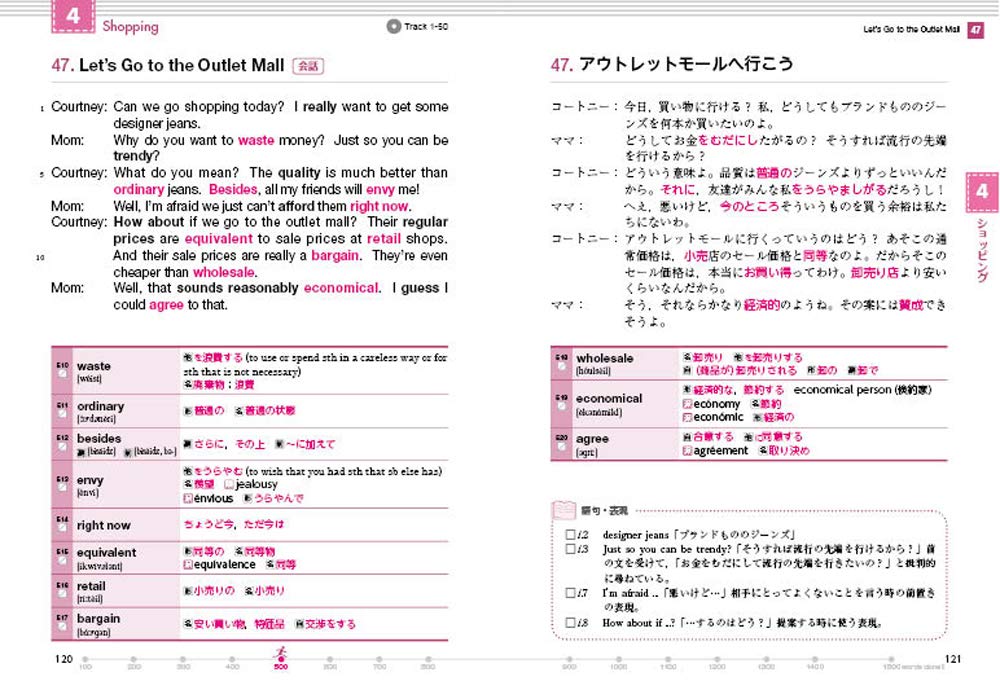Click the pink chapter 4 badge beside Shopping

click(x=73, y=16)
